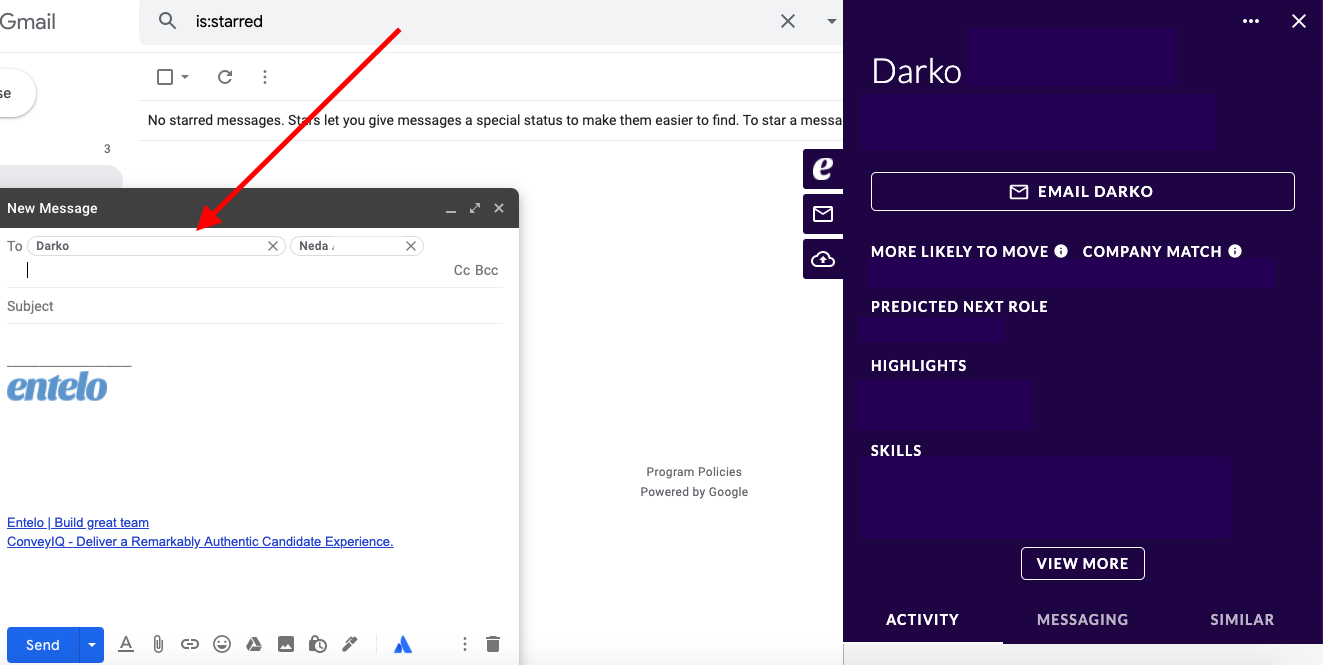Send the email
The image size is (1323, 665).
(43, 645)
